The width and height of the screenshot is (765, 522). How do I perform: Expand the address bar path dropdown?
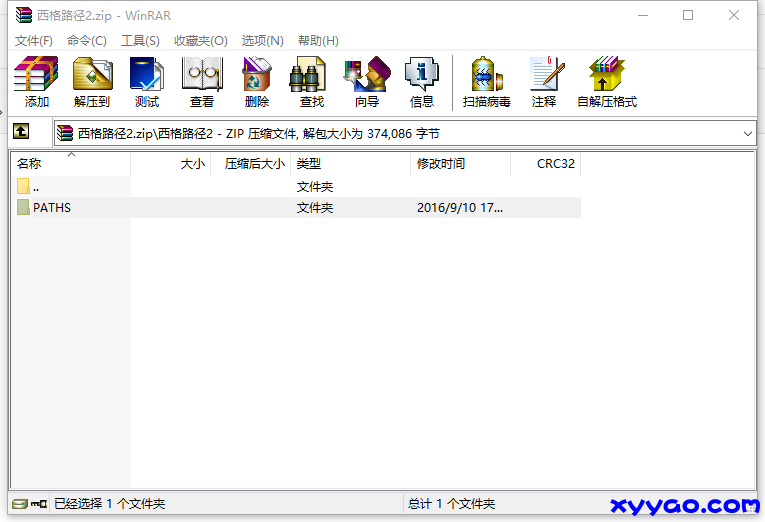click(747, 134)
